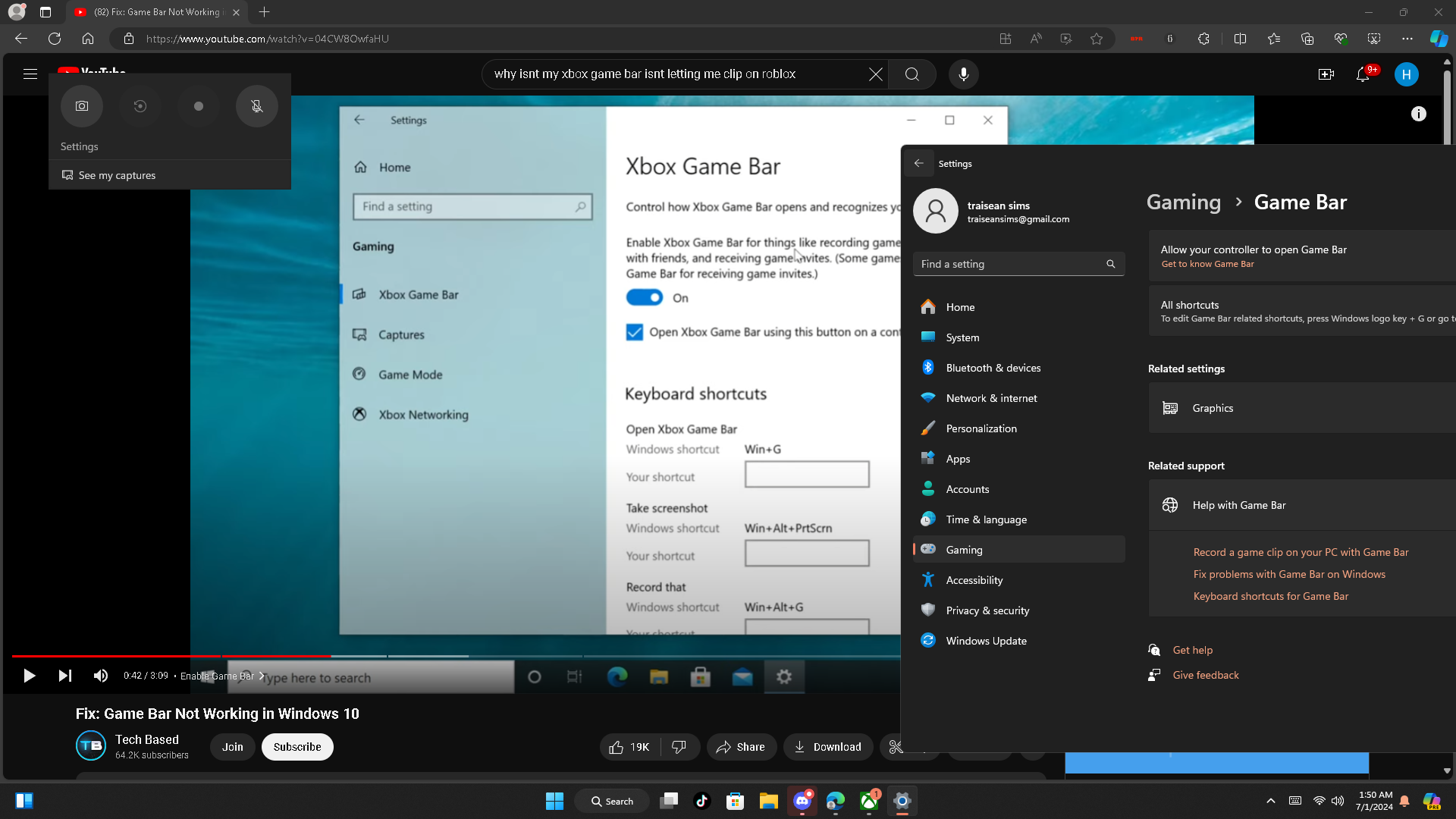
Task: Click the YouTube search magnifier button
Action: [912, 74]
